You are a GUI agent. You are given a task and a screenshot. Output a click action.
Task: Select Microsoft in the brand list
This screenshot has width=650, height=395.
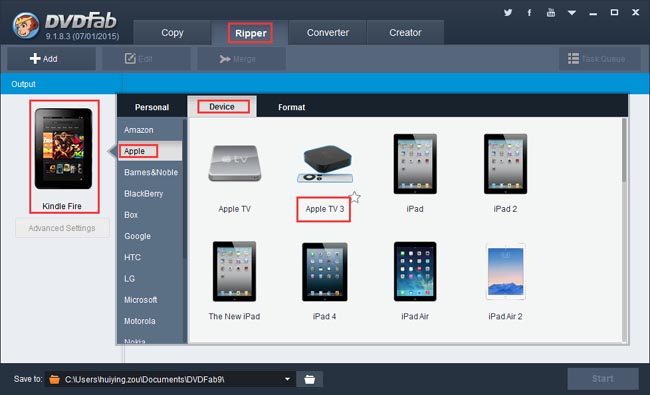(150, 300)
